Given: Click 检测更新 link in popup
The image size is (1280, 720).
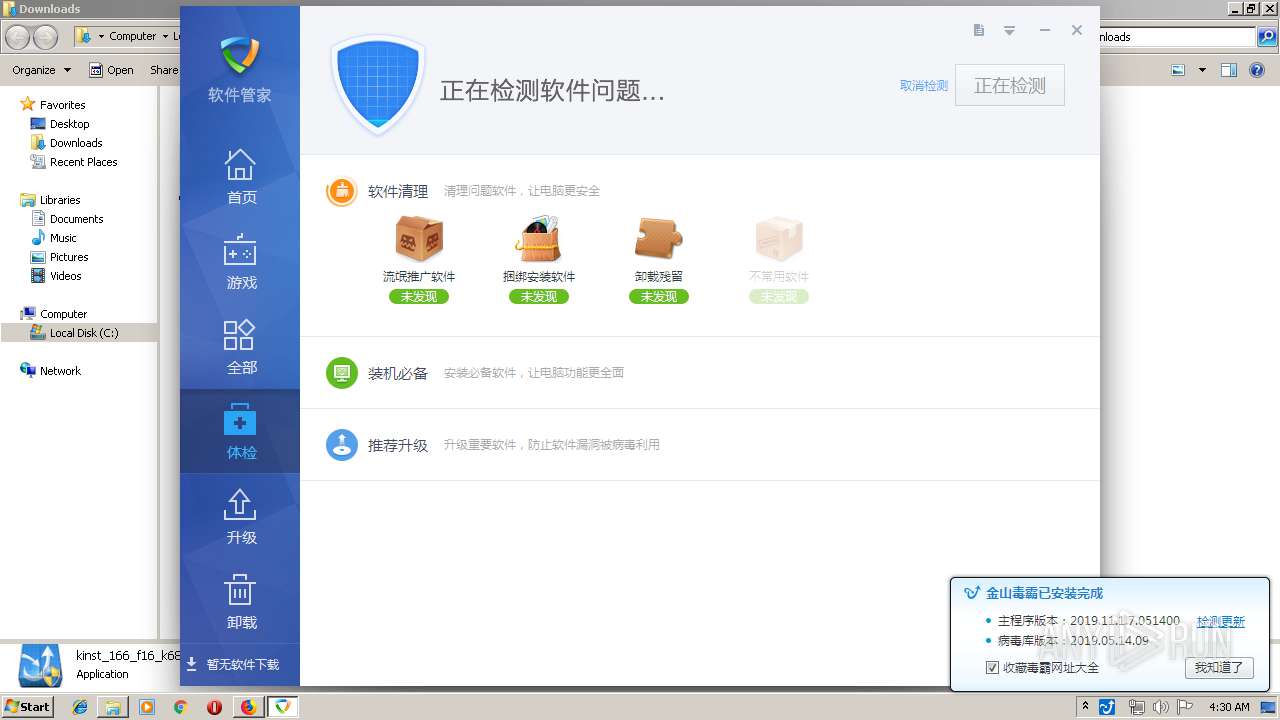Looking at the screenshot, I should 1221,621.
